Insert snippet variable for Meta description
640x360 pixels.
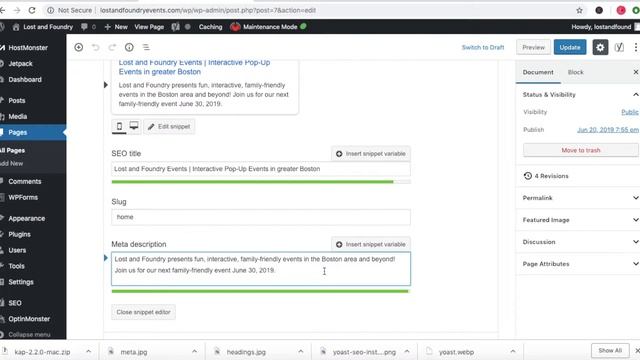click(371, 244)
